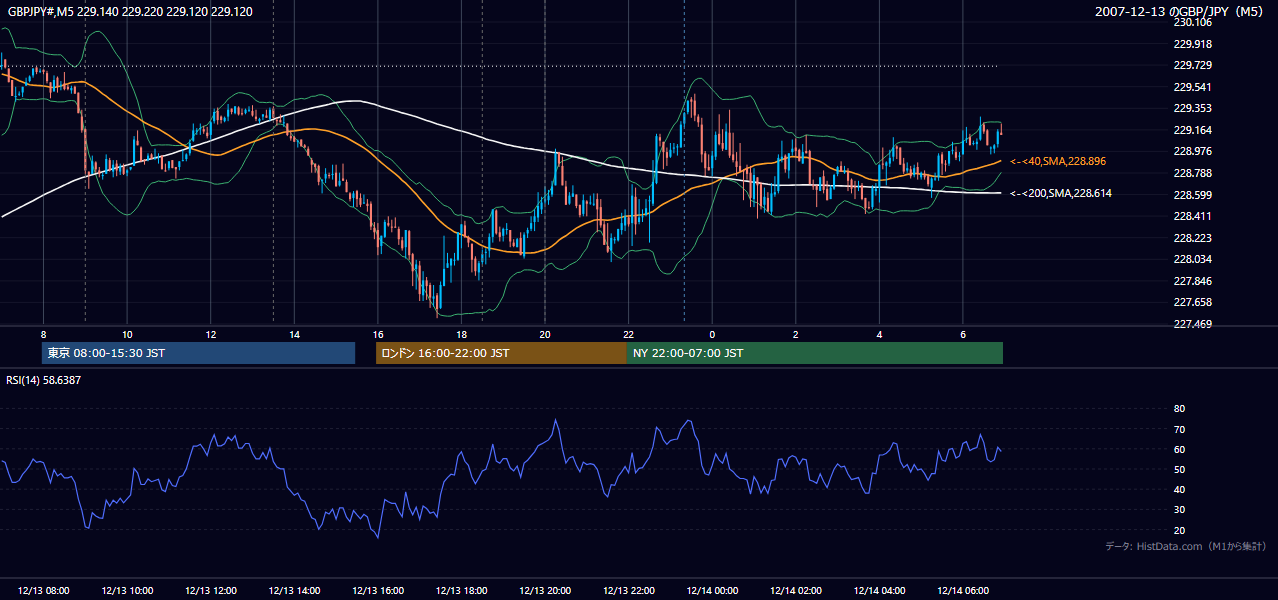Click hour marker 12 below price chart
The width and height of the screenshot is (1278, 600).
coord(210,334)
